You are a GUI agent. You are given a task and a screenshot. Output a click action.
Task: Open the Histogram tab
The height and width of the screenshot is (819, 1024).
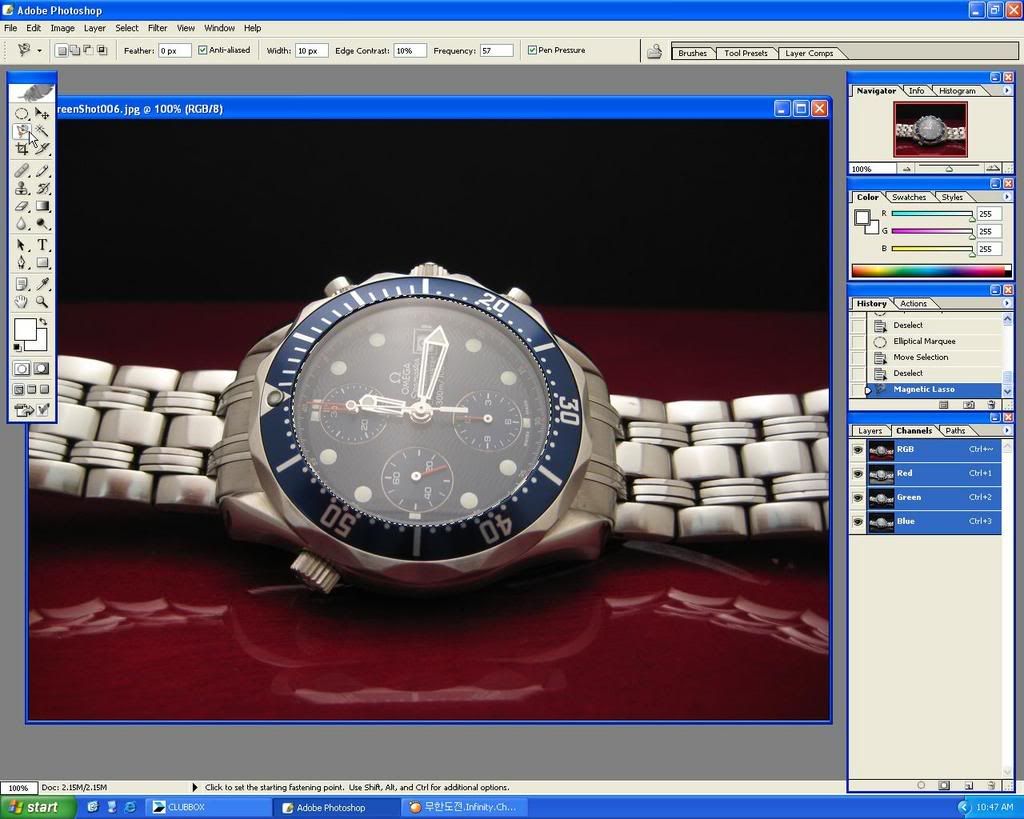click(957, 91)
